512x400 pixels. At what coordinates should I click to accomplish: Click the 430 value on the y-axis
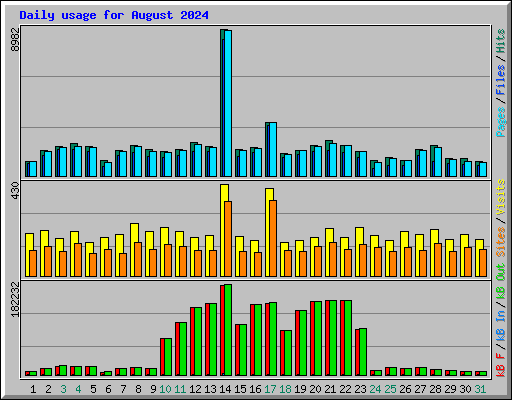[x=15, y=191]
